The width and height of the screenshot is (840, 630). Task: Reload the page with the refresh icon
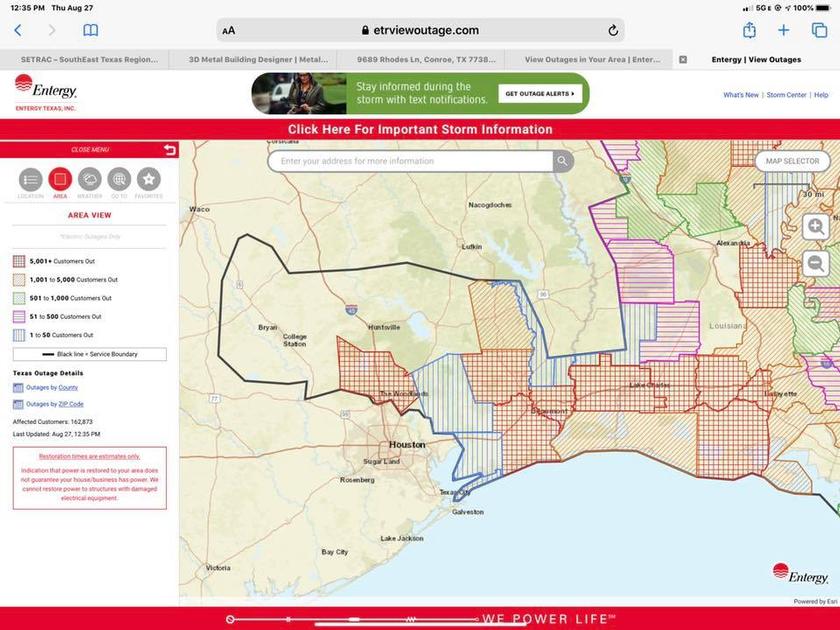[613, 31]
